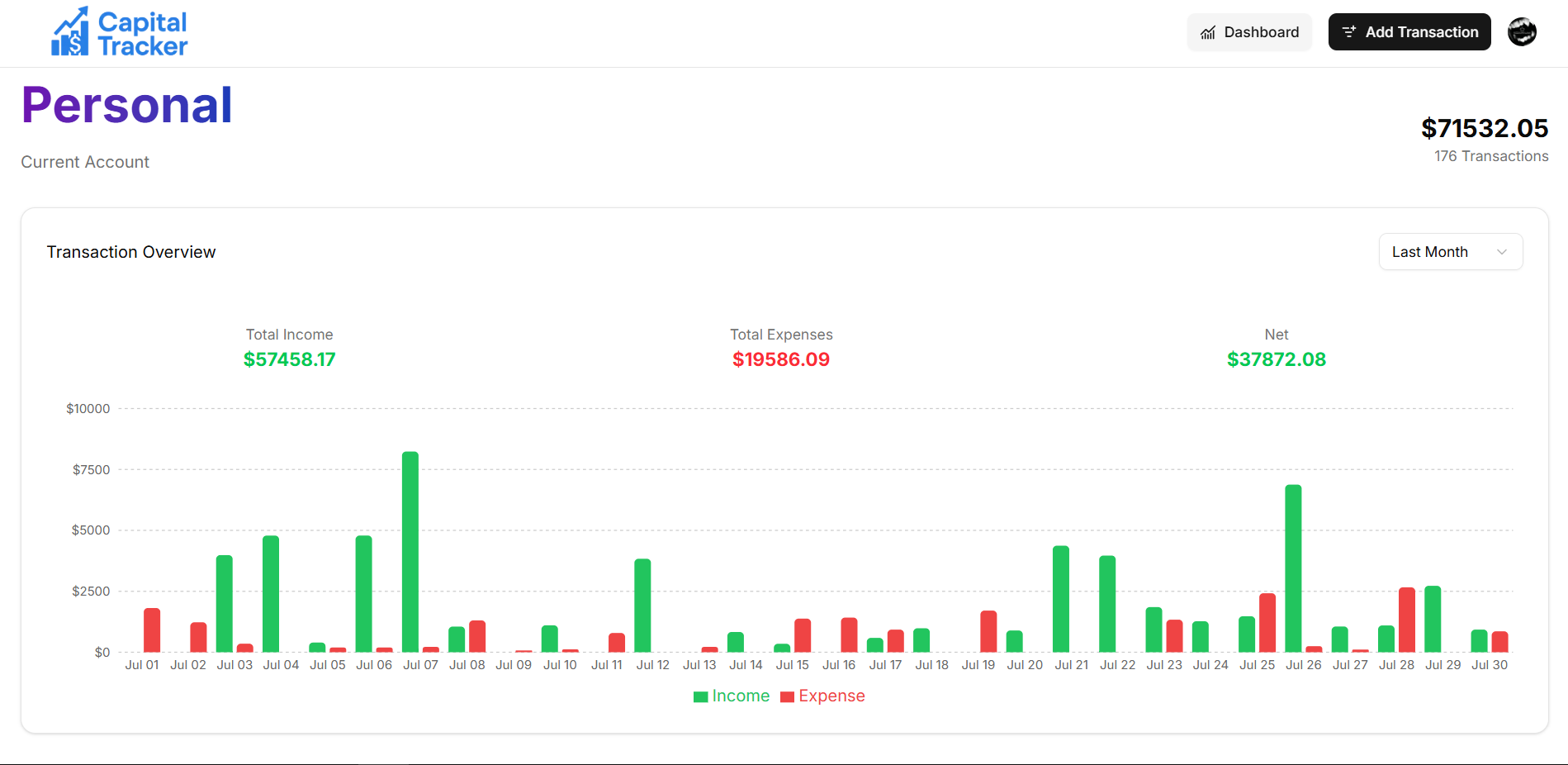Select the Jul 26 green income bar
The height and width of the screenshot is (765, 1568).
(x=1293, y=568)
